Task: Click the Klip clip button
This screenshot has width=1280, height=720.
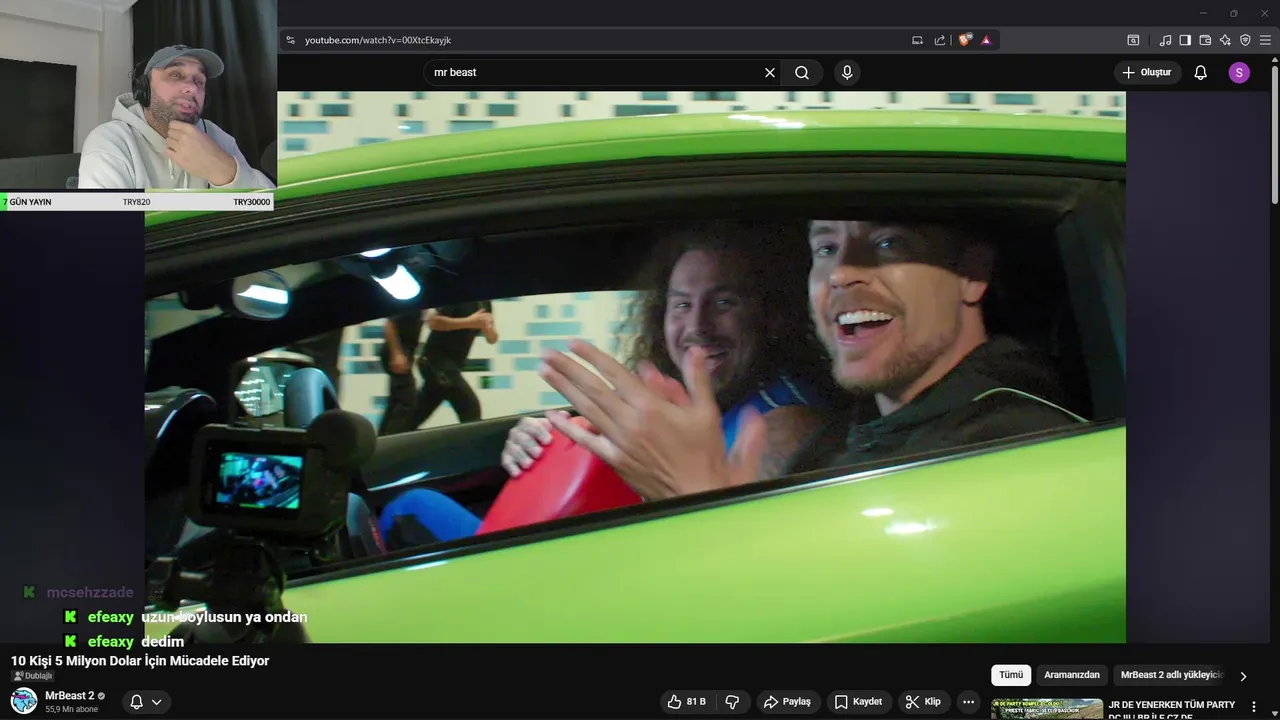Action: [x=923, y=702]
